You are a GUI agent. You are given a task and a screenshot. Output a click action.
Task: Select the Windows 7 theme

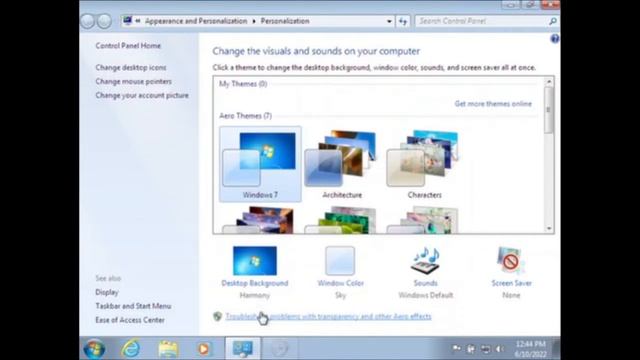click(x=260, y=164)
